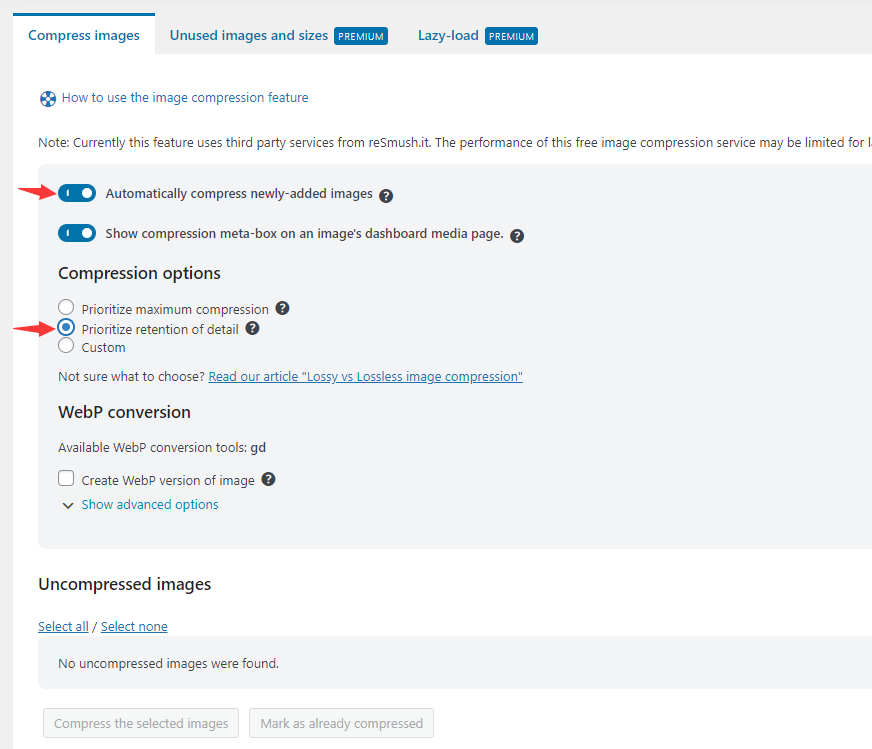Click Compress the selected images button

[x=140, y=723]
